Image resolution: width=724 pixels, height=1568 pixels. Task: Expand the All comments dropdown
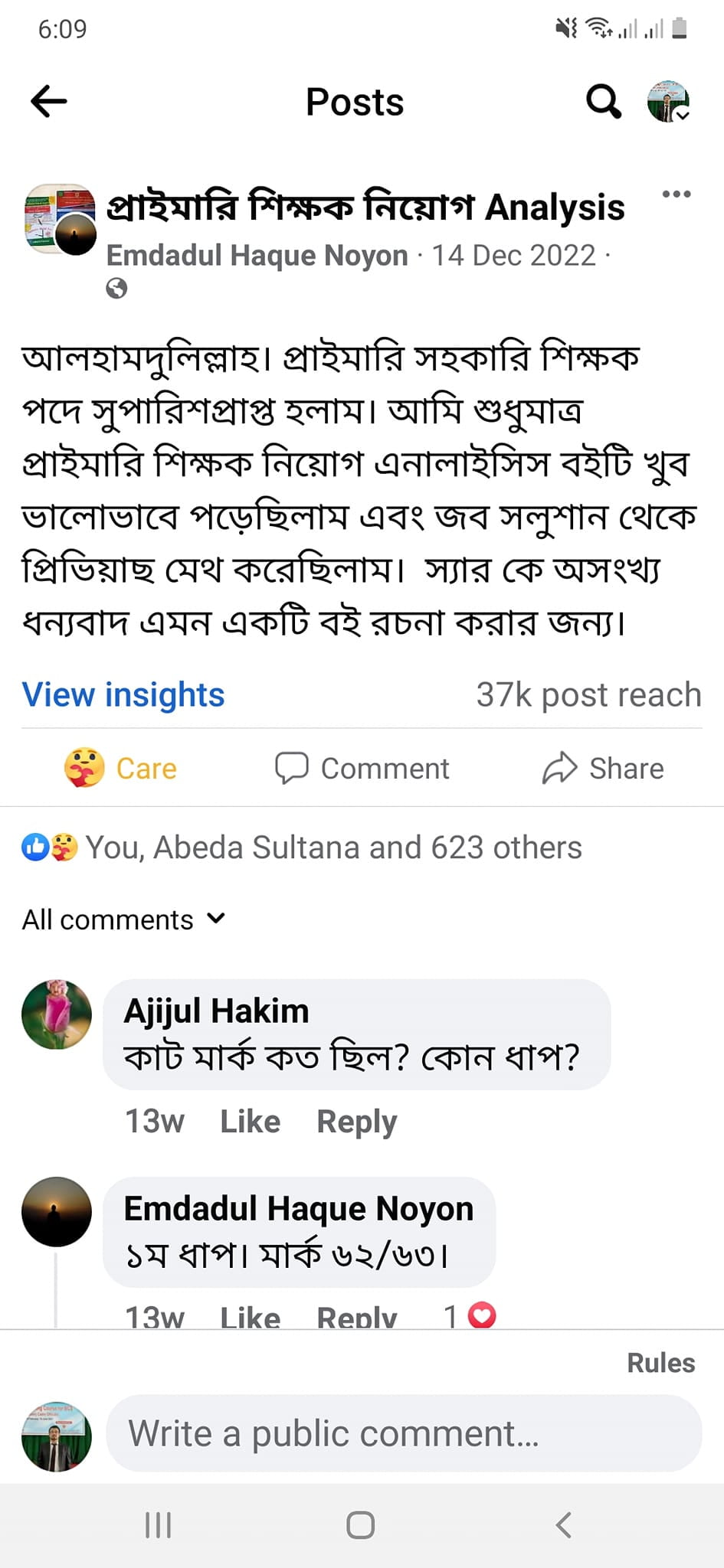click(x=123, y=919)
